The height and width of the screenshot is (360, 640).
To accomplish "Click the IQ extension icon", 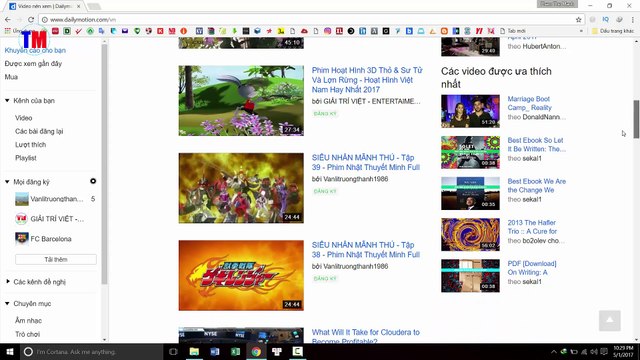I will point(606,20).
